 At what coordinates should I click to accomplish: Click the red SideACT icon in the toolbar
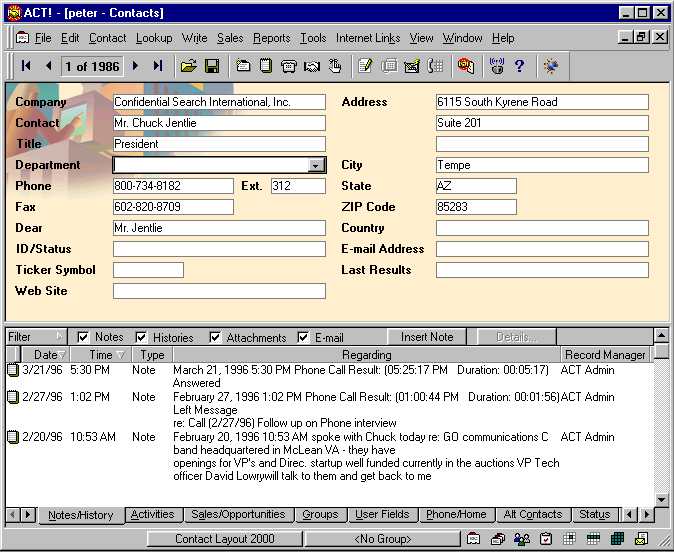point(466,66)
